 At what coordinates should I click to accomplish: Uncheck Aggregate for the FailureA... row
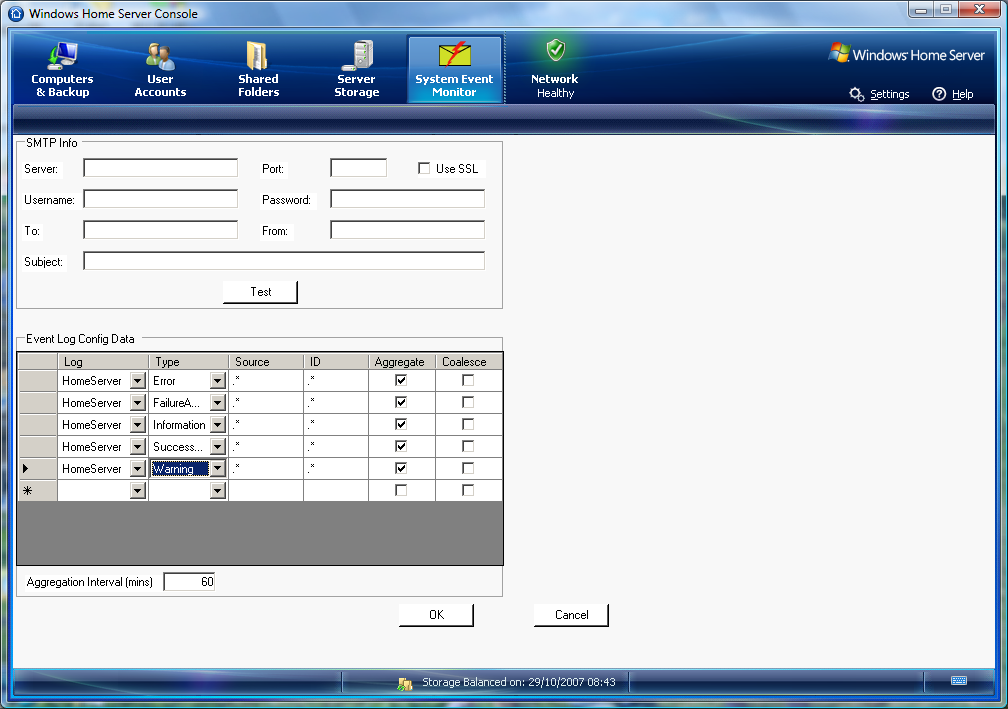coord(401,402)
